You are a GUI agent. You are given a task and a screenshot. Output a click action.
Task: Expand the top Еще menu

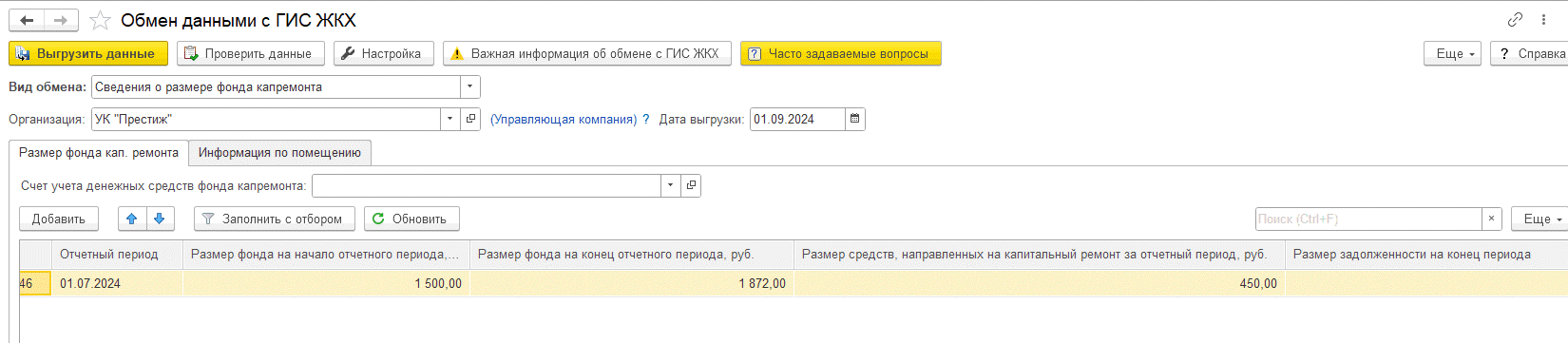tap(1452, 53)
